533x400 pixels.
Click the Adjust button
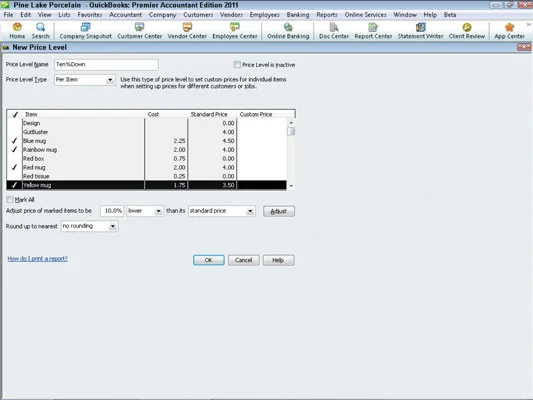tap(279, 211)
